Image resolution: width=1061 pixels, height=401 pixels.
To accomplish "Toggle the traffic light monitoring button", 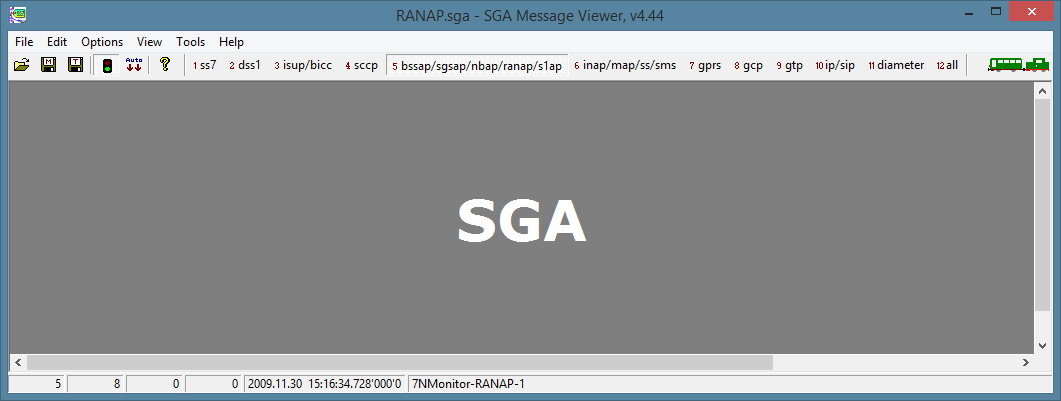I will click(107, 66).
